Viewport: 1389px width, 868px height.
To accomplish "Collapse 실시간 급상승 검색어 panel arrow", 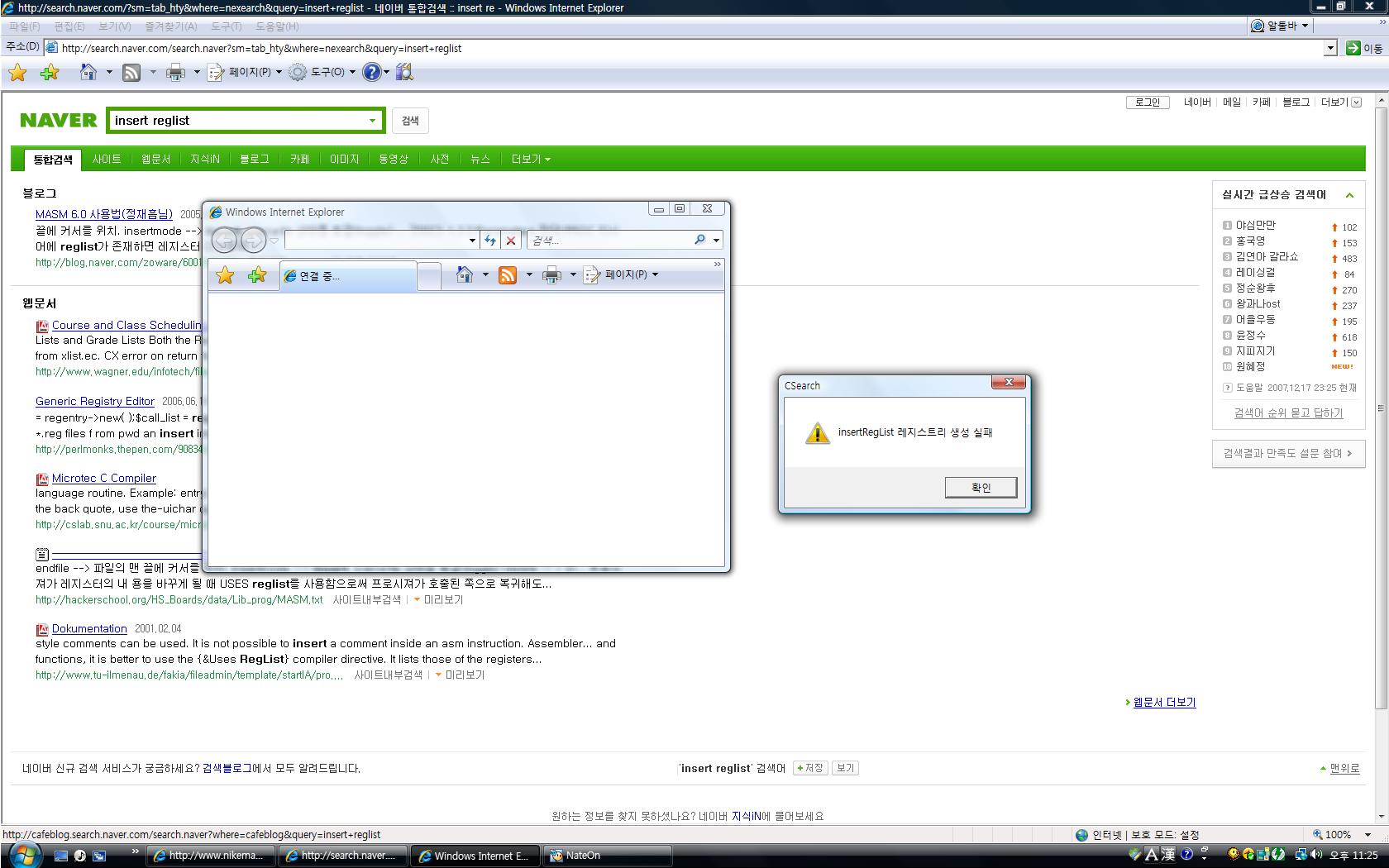I will [x=1349, y=195].
